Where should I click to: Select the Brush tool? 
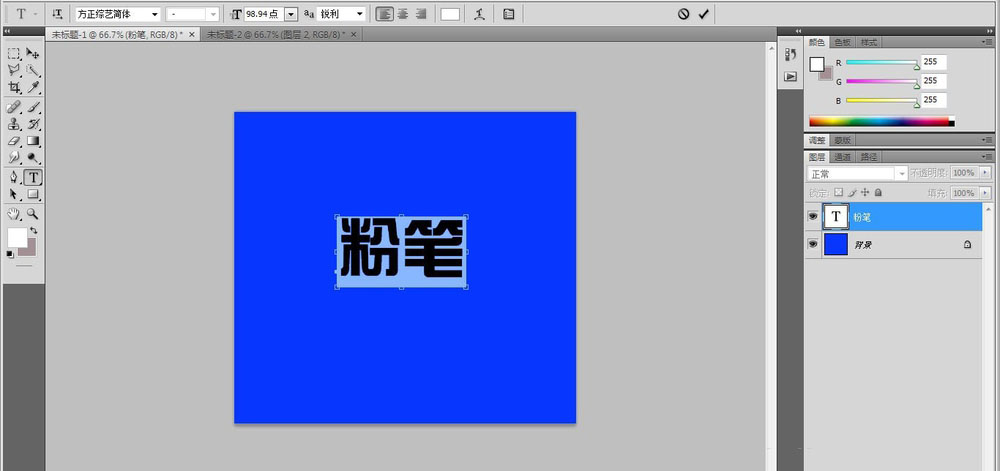(x=33, y=107)
